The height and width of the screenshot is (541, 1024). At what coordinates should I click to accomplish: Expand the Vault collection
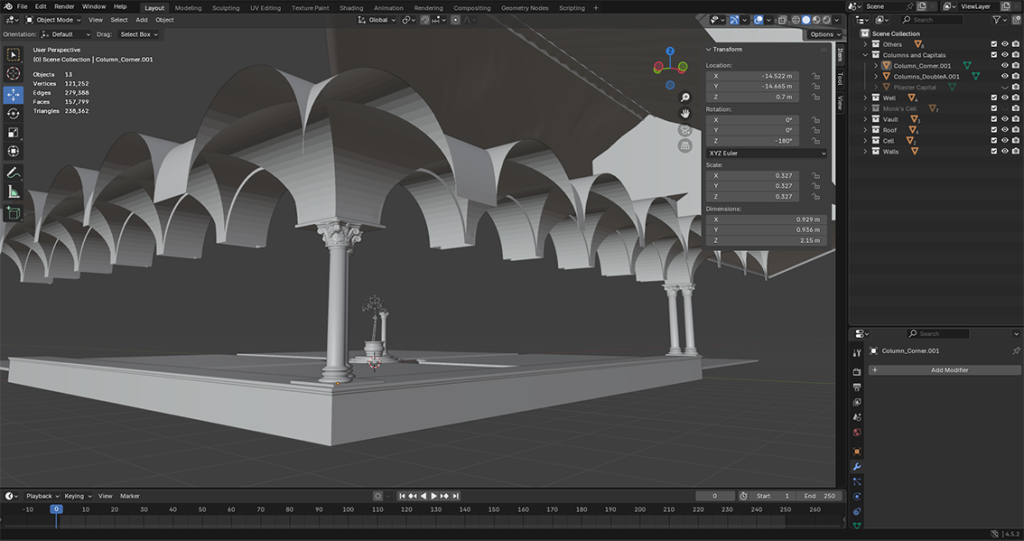tap(866, 119)
